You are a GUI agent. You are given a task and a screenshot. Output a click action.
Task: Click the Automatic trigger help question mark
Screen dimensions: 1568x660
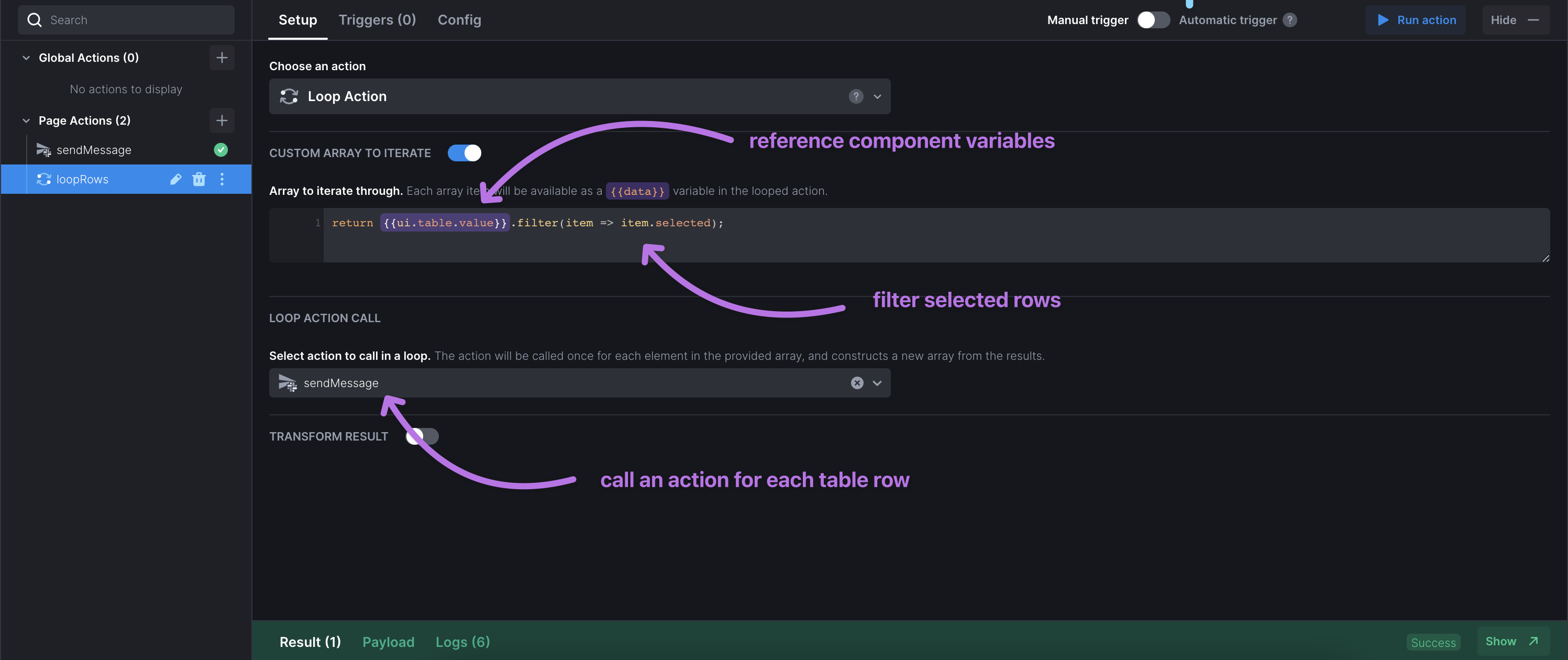click(1289, 20)
